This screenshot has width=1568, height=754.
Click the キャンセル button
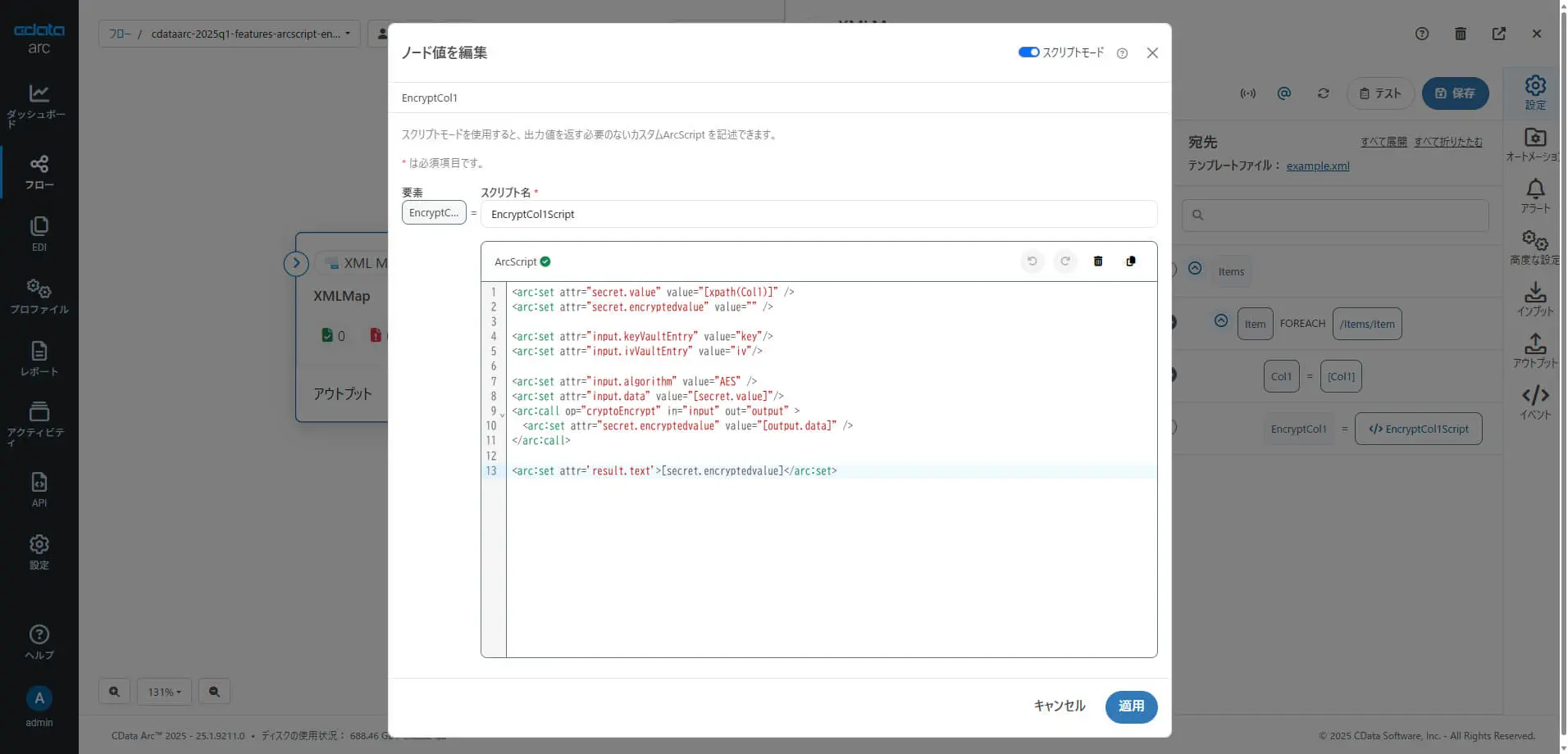[x=1060, y=706]
